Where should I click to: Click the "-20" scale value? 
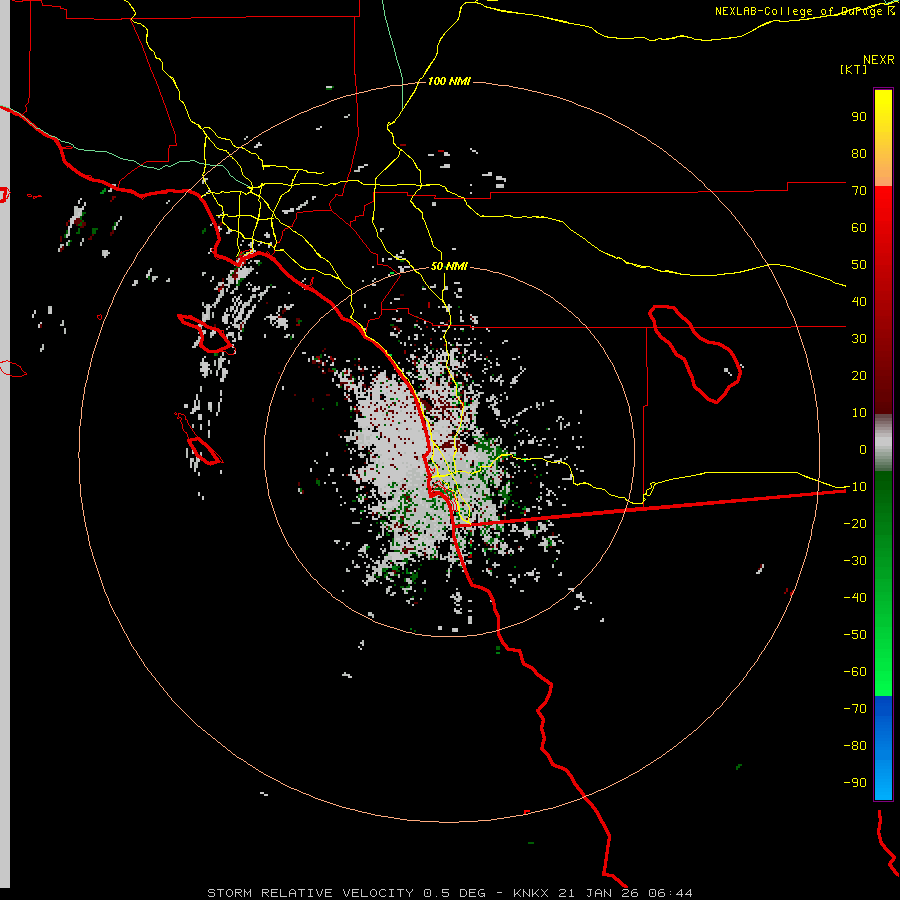(x=855, y=523)
